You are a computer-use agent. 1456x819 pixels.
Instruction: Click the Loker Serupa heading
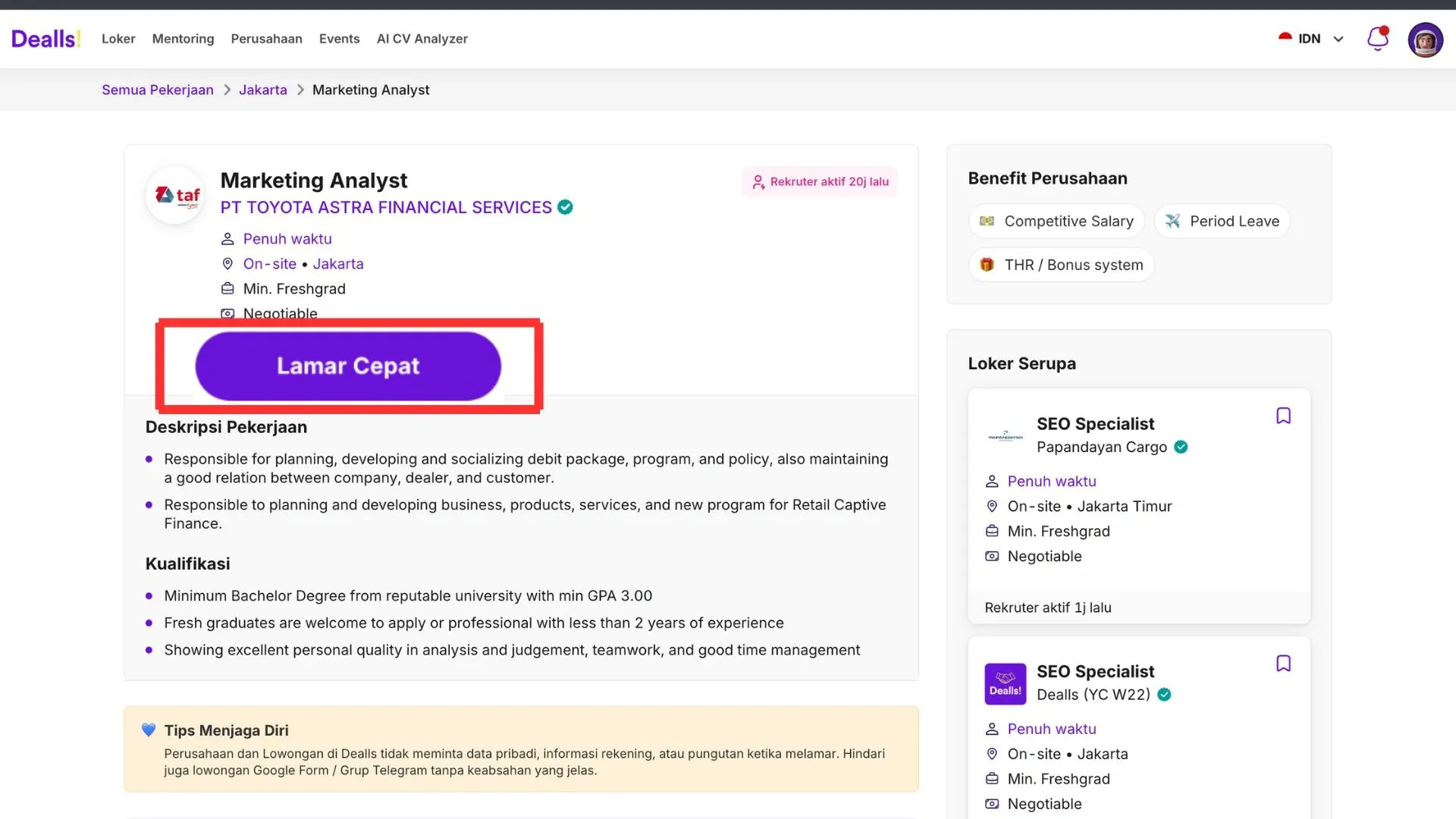pos(1021,364)
